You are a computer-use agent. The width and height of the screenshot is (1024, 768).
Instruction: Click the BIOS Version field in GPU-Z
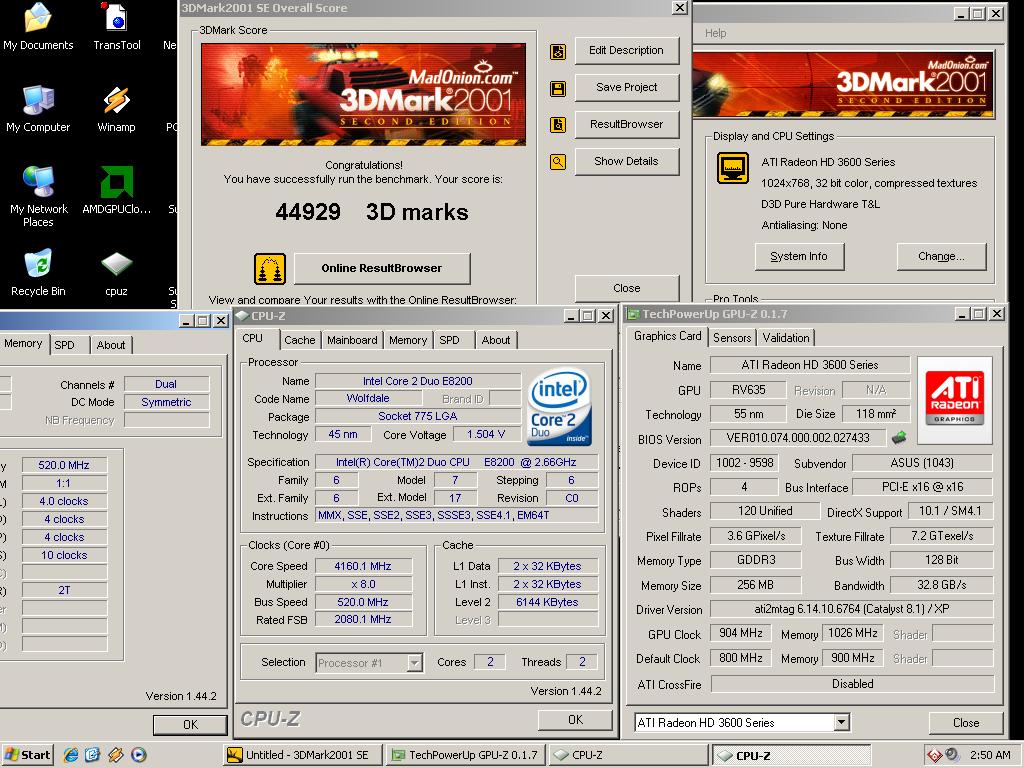point(798,438)
